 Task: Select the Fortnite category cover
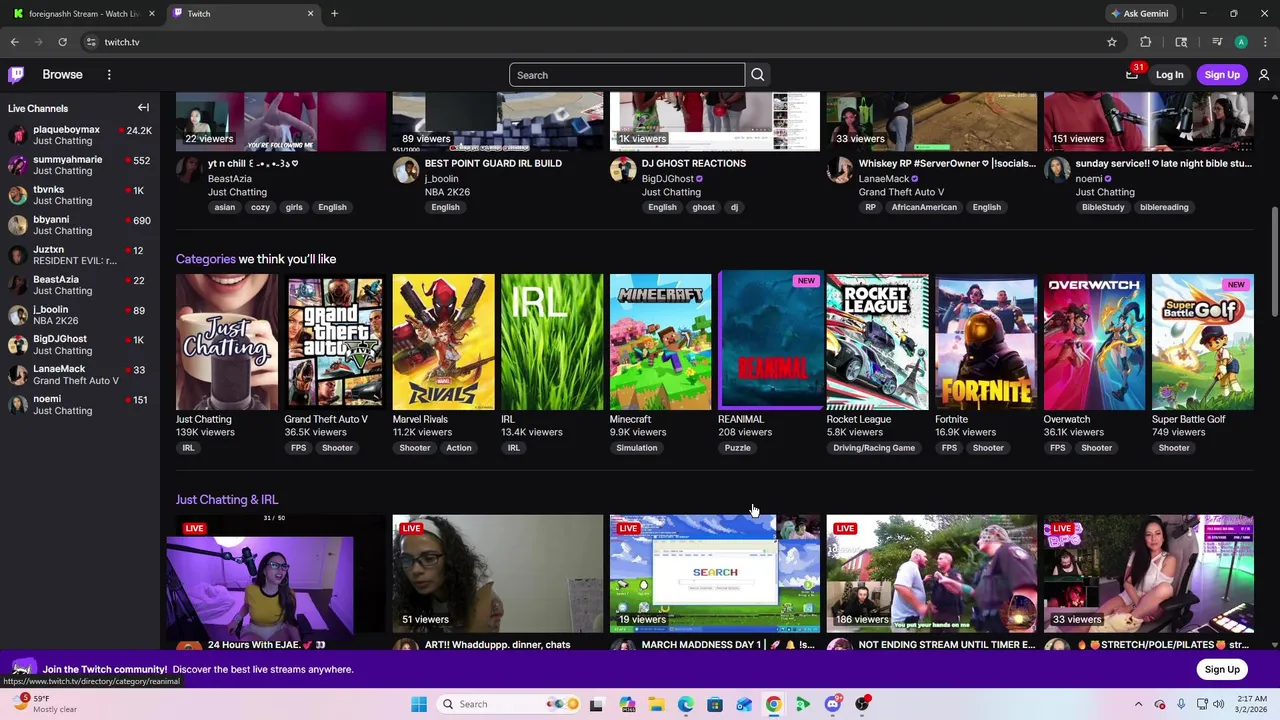986,342
